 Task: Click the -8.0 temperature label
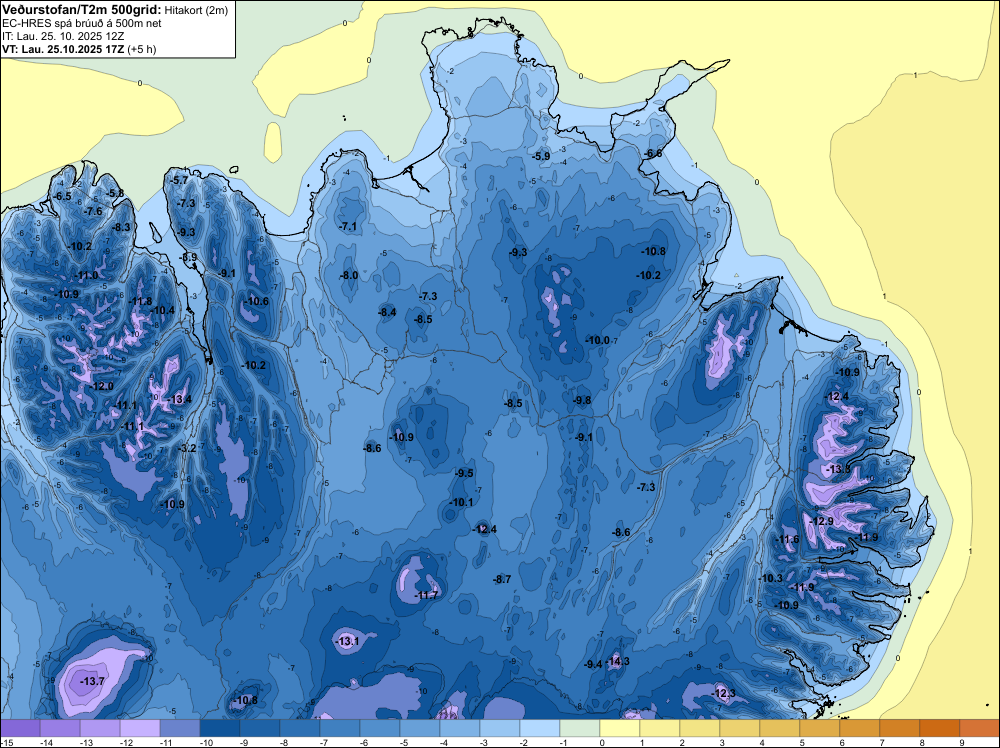(x=349, y=275)
